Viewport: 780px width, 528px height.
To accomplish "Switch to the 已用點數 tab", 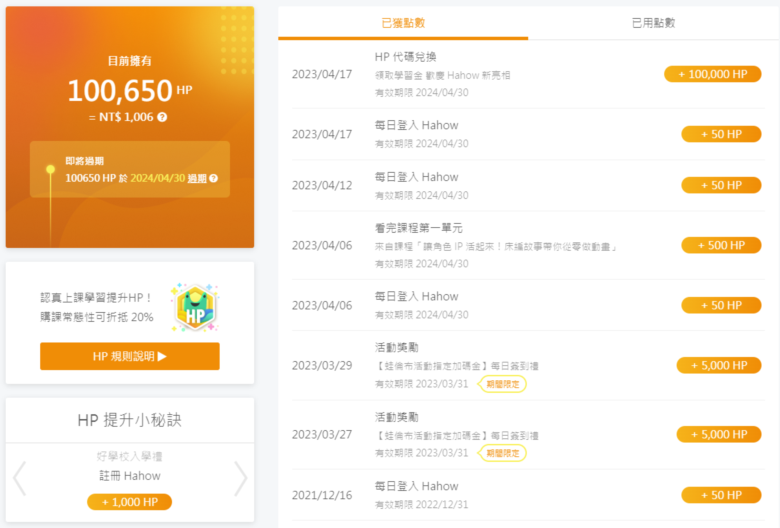I will [x=653, y=23].
